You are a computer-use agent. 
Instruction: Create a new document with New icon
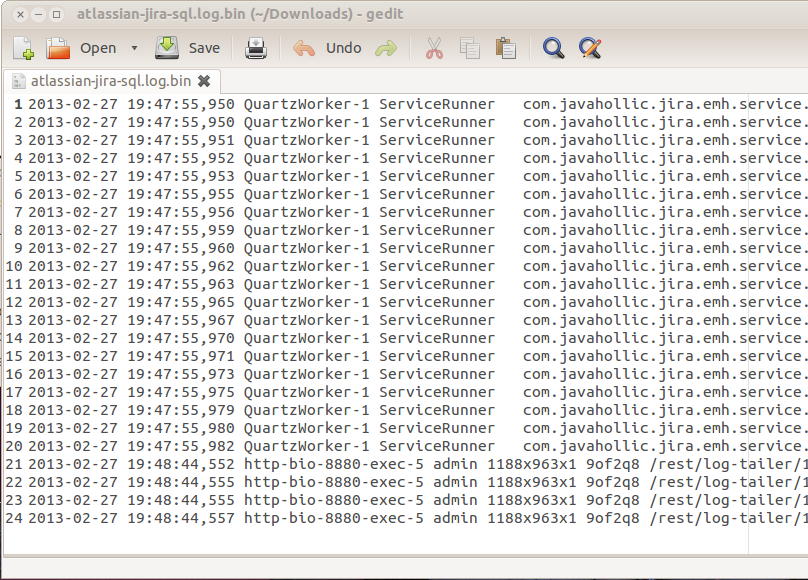tap(24, 48)
